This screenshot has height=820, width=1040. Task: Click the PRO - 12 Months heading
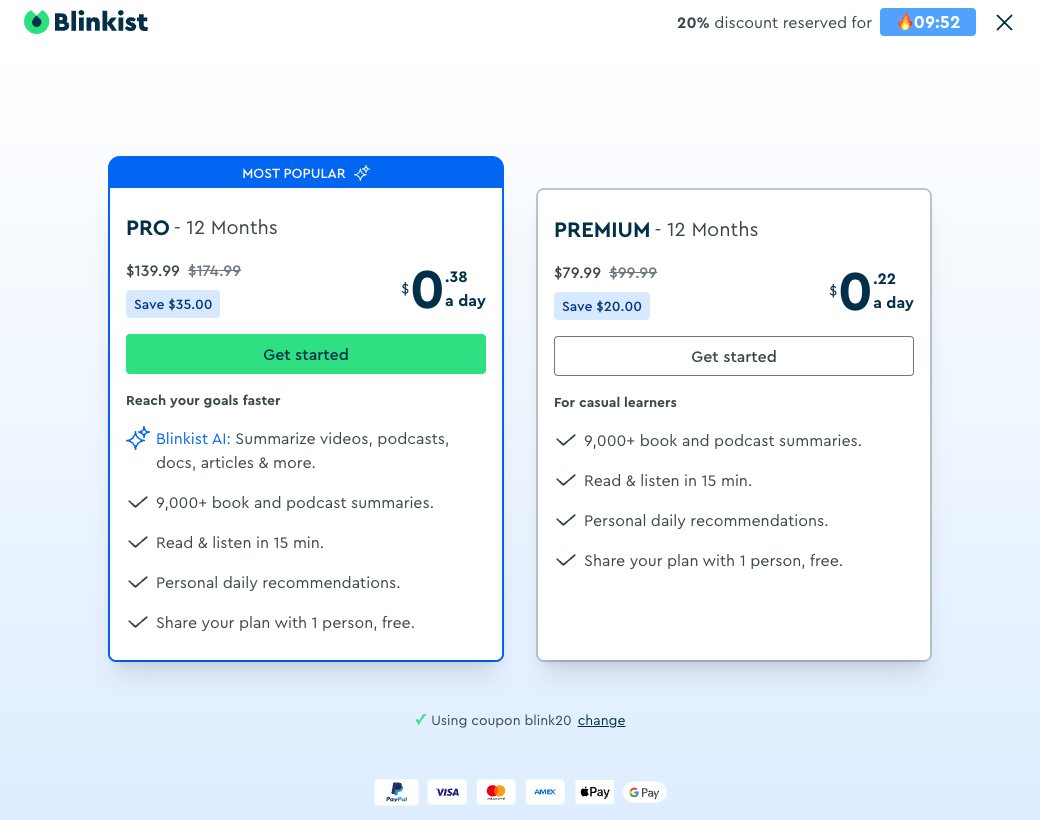pos(202,228)
